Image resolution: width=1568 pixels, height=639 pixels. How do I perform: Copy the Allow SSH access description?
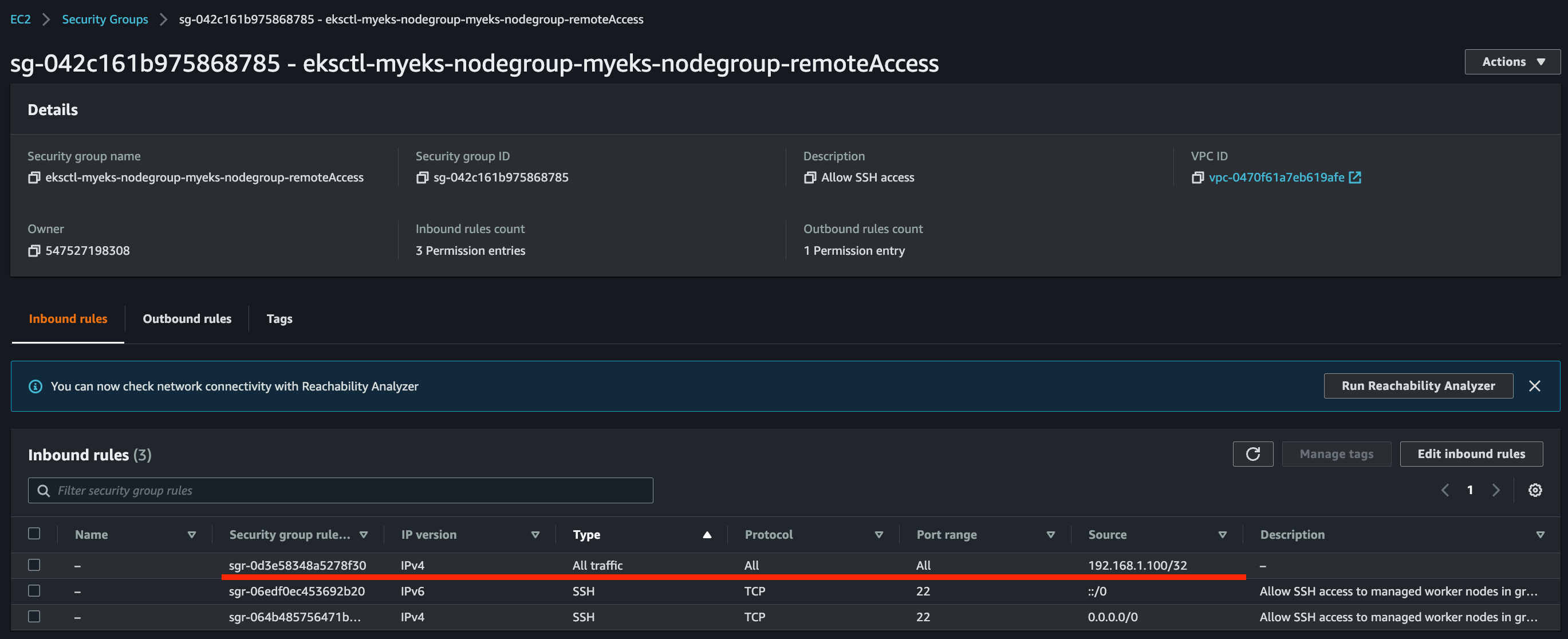(x=810, y=178)
